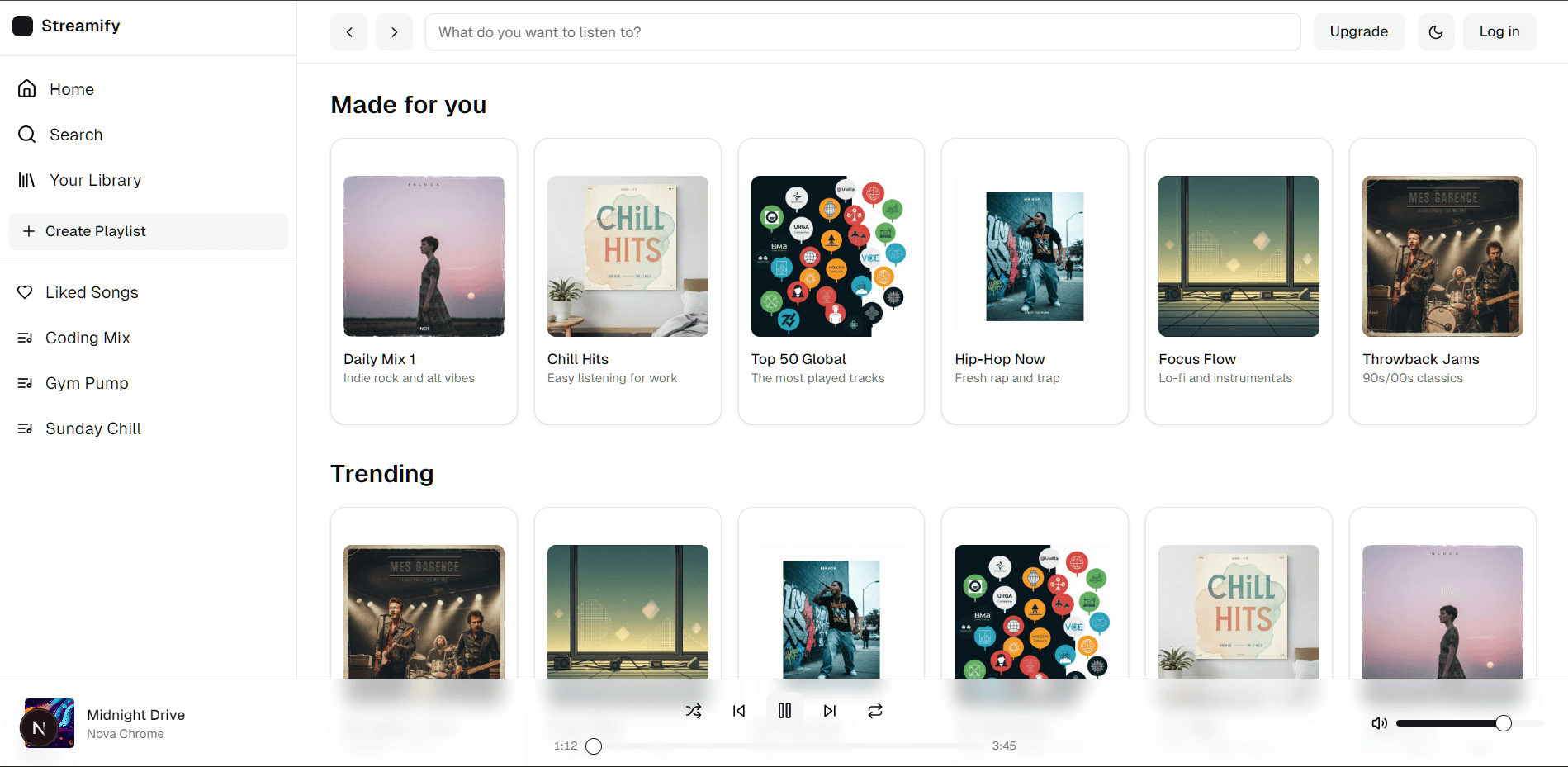Skip to the next track
Screen dimensions: 1568x767
click(x=830, y=711)
